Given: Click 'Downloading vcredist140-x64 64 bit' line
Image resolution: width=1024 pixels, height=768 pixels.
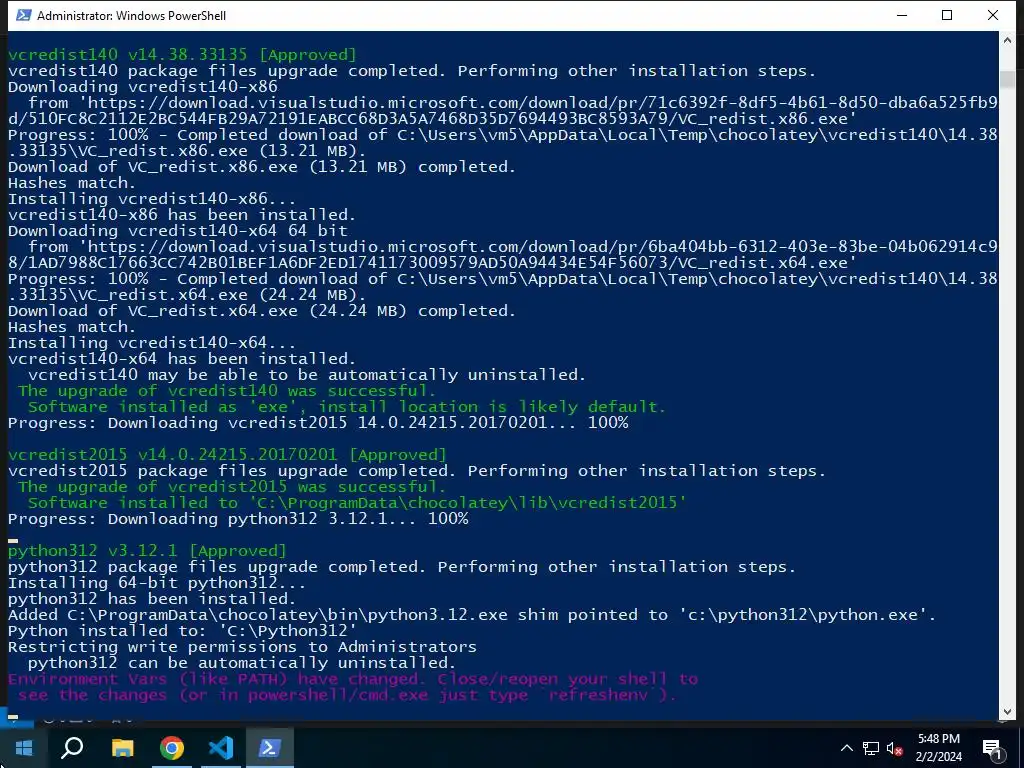Looking at the screenshot, I should coord(178,231).
